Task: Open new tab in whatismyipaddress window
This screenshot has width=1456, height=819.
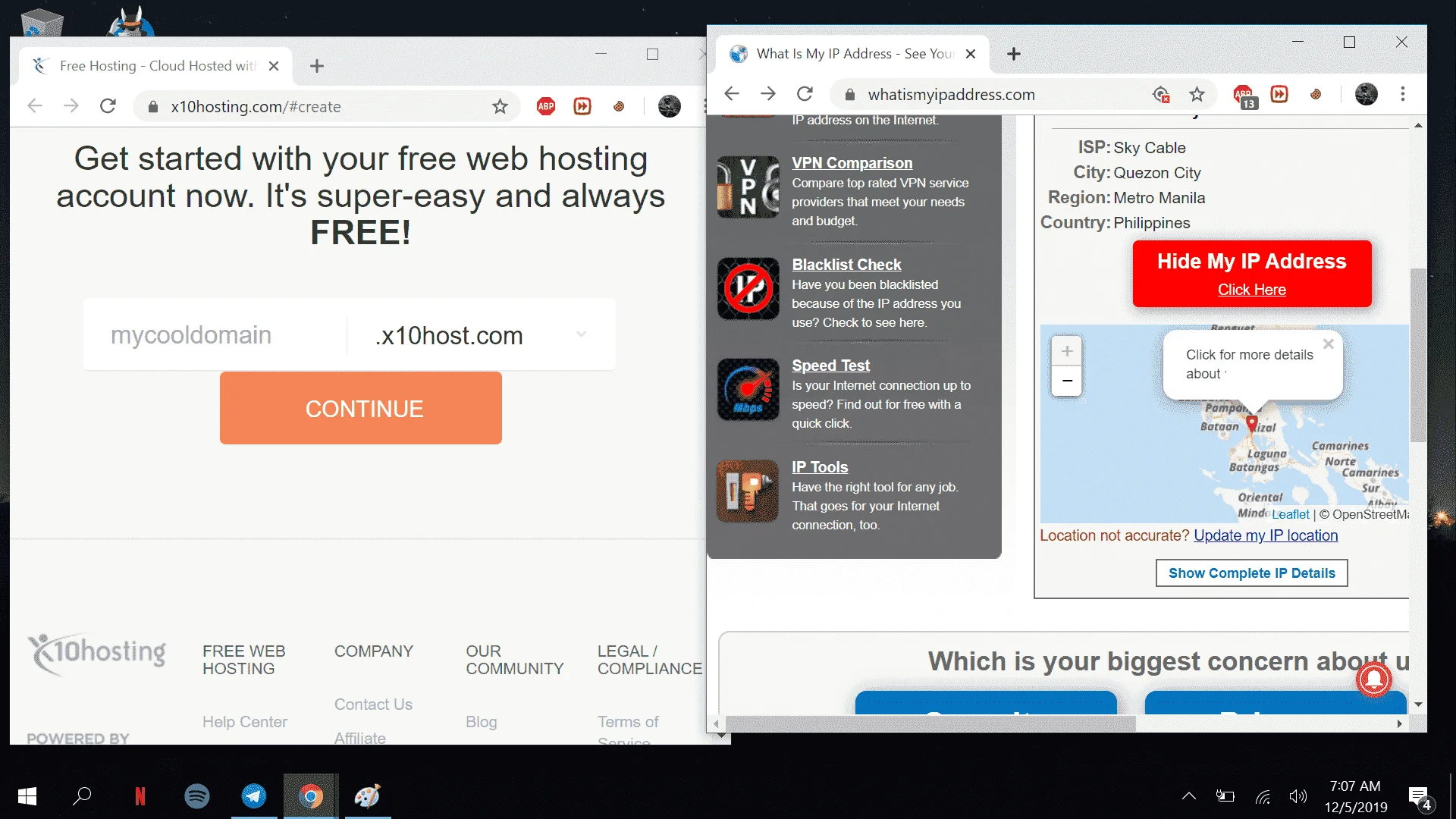Action: [1014, 54]
